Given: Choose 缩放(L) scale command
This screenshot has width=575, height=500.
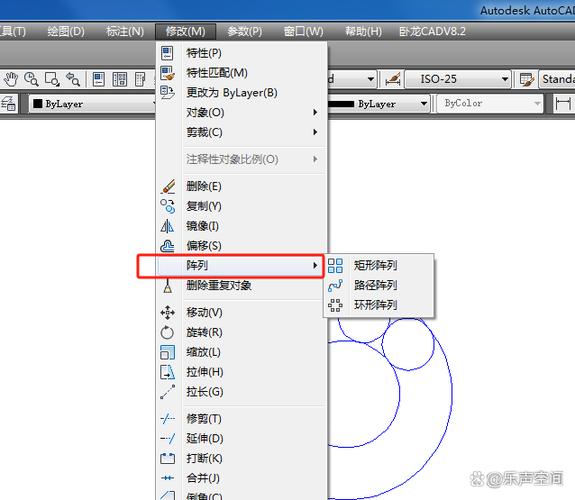Looking at the screenshot, I should pos(241,352).
